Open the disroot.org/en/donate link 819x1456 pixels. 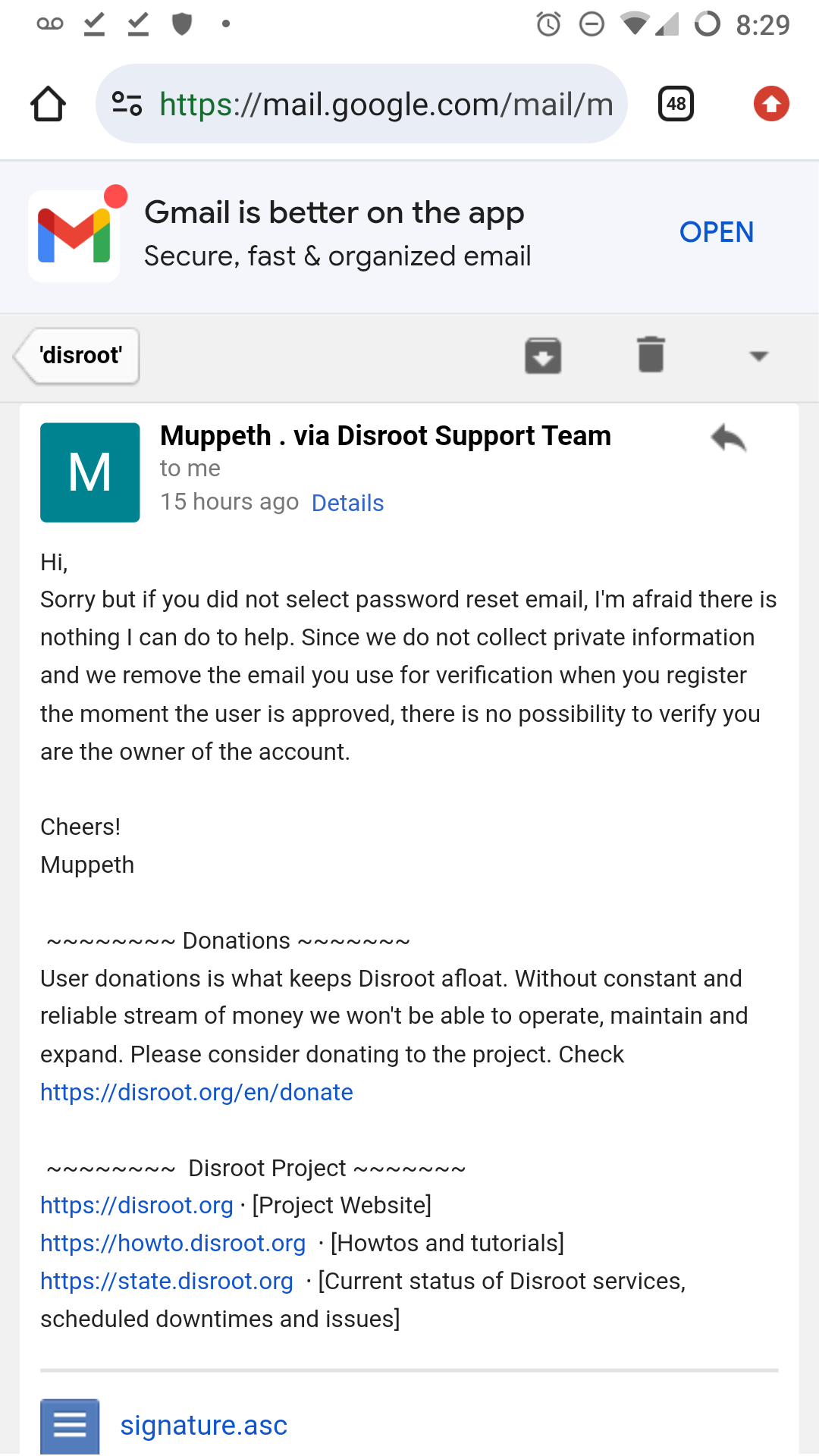(196, 1092)
